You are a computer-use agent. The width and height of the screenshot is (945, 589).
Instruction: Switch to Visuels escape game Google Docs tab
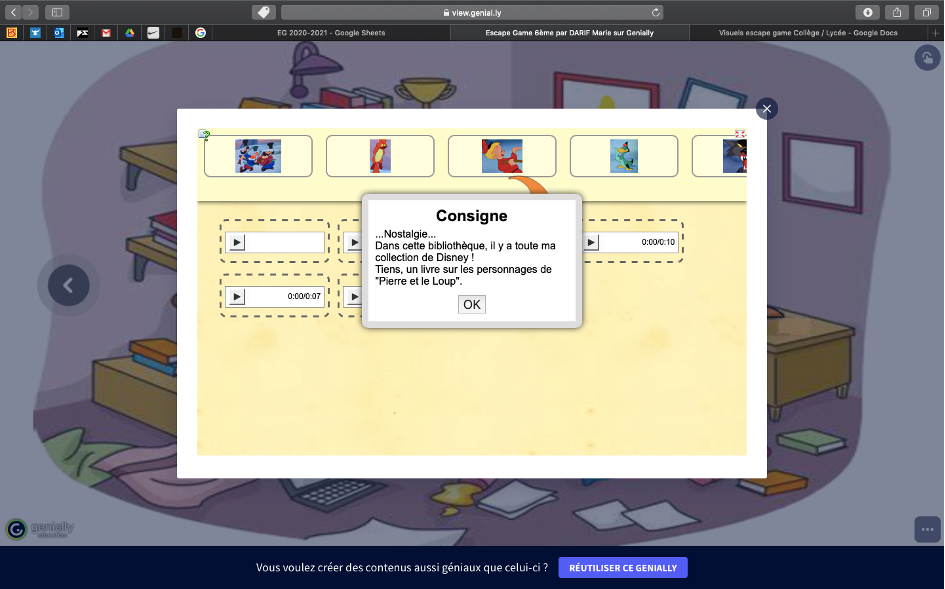808,33
